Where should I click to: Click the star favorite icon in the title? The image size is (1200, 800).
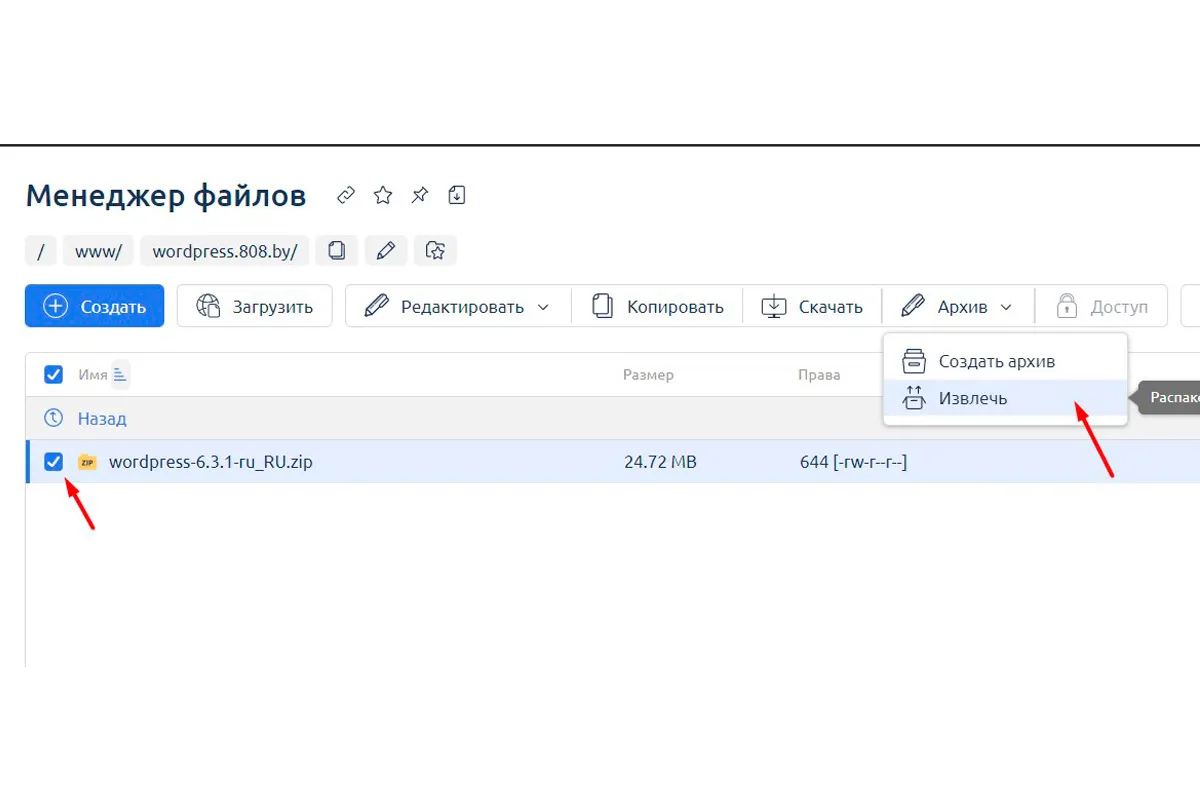pyautogui.click(x=383, y=196)
